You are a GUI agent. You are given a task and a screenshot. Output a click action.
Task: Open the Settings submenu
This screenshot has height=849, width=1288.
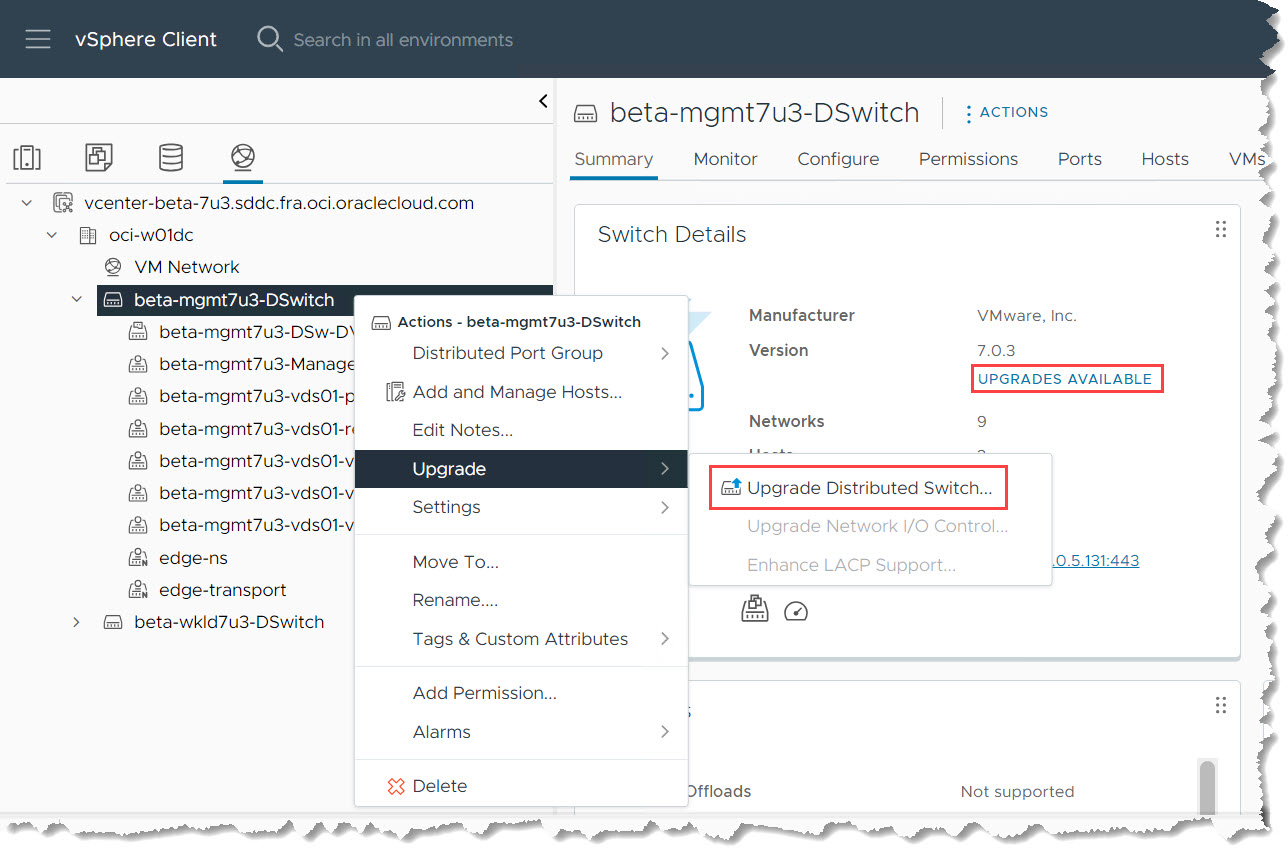[521, 507]
